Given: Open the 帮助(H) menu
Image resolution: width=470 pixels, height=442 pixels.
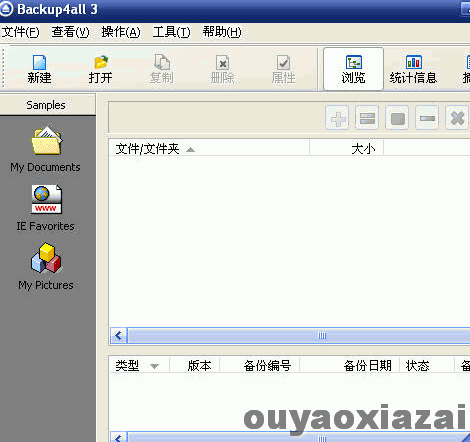Looking at the screenshot, I should click(222, 32).
